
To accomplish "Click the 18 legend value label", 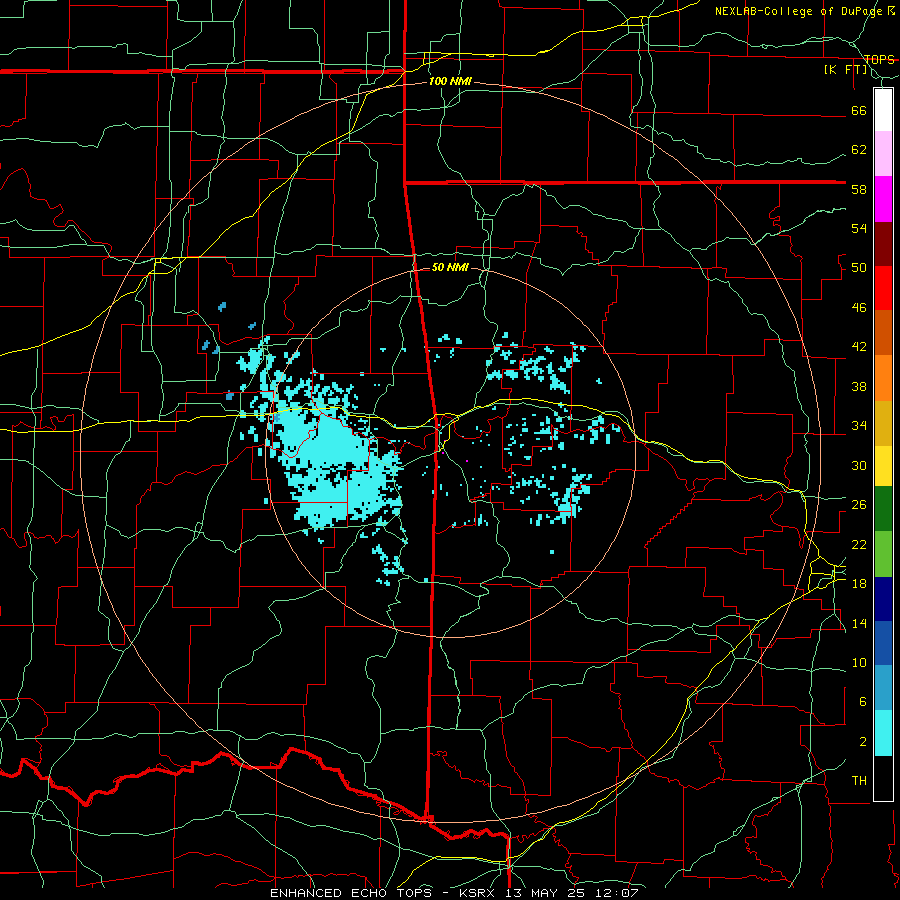I will (859, 584).
